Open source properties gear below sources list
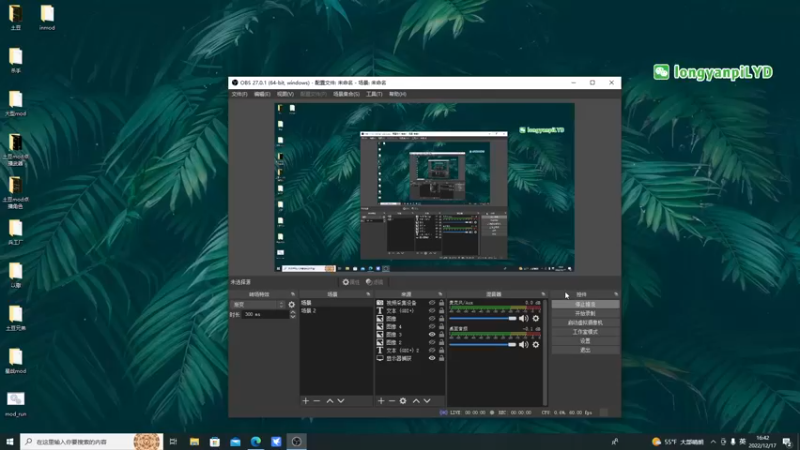The width and height of the screenshot is (800, 450). pyautogui.click(x=403, y=401)
